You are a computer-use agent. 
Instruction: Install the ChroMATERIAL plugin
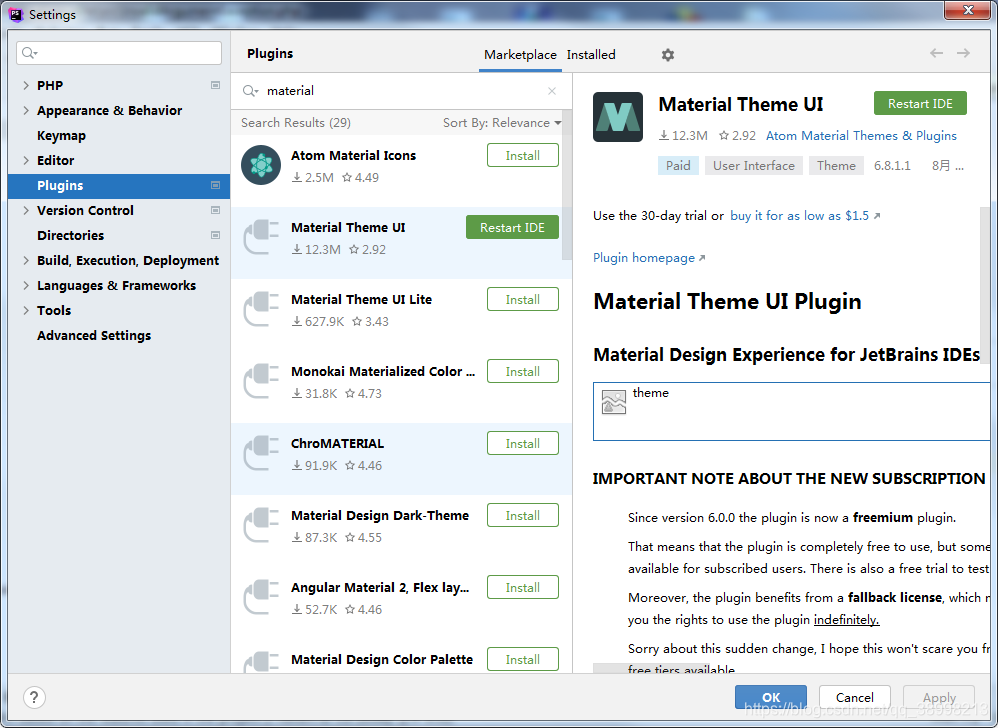pyautogui.click(x=523, y=443)
